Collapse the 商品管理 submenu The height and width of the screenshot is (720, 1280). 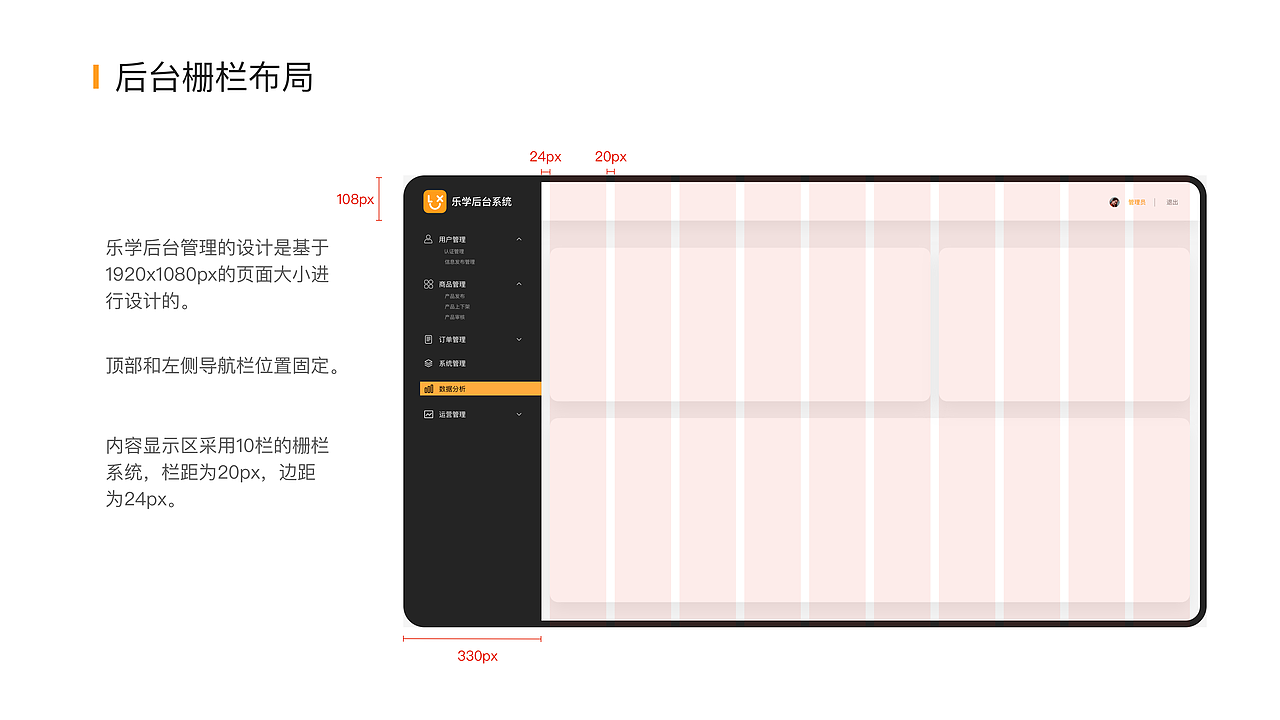[519, 283]
